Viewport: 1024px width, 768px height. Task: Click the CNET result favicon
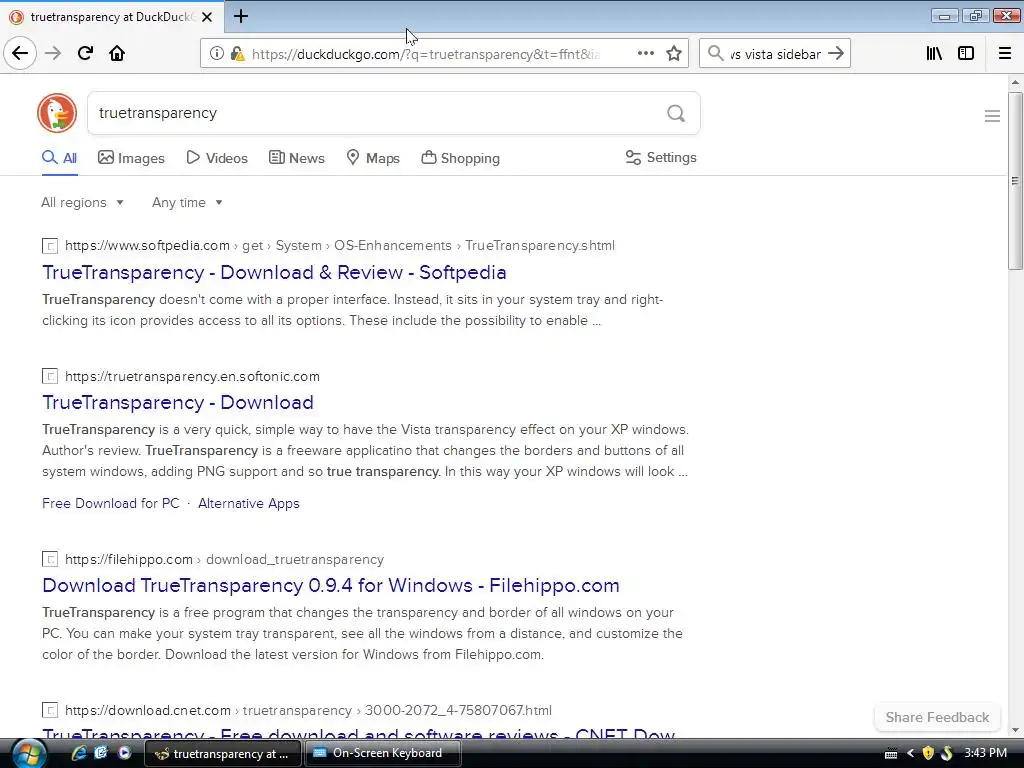coord(50,711)
